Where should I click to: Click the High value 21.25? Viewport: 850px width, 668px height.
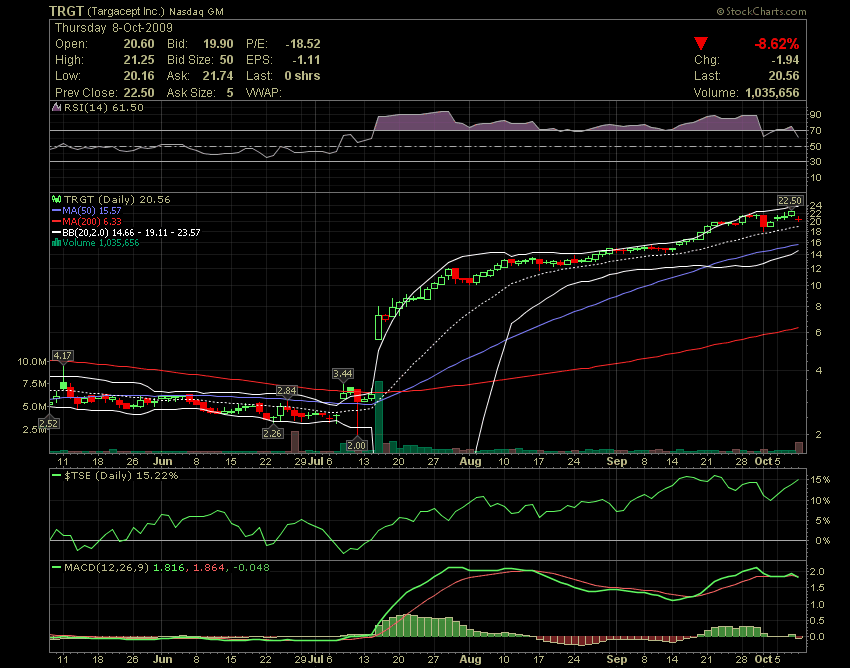[x=139, y=60]
